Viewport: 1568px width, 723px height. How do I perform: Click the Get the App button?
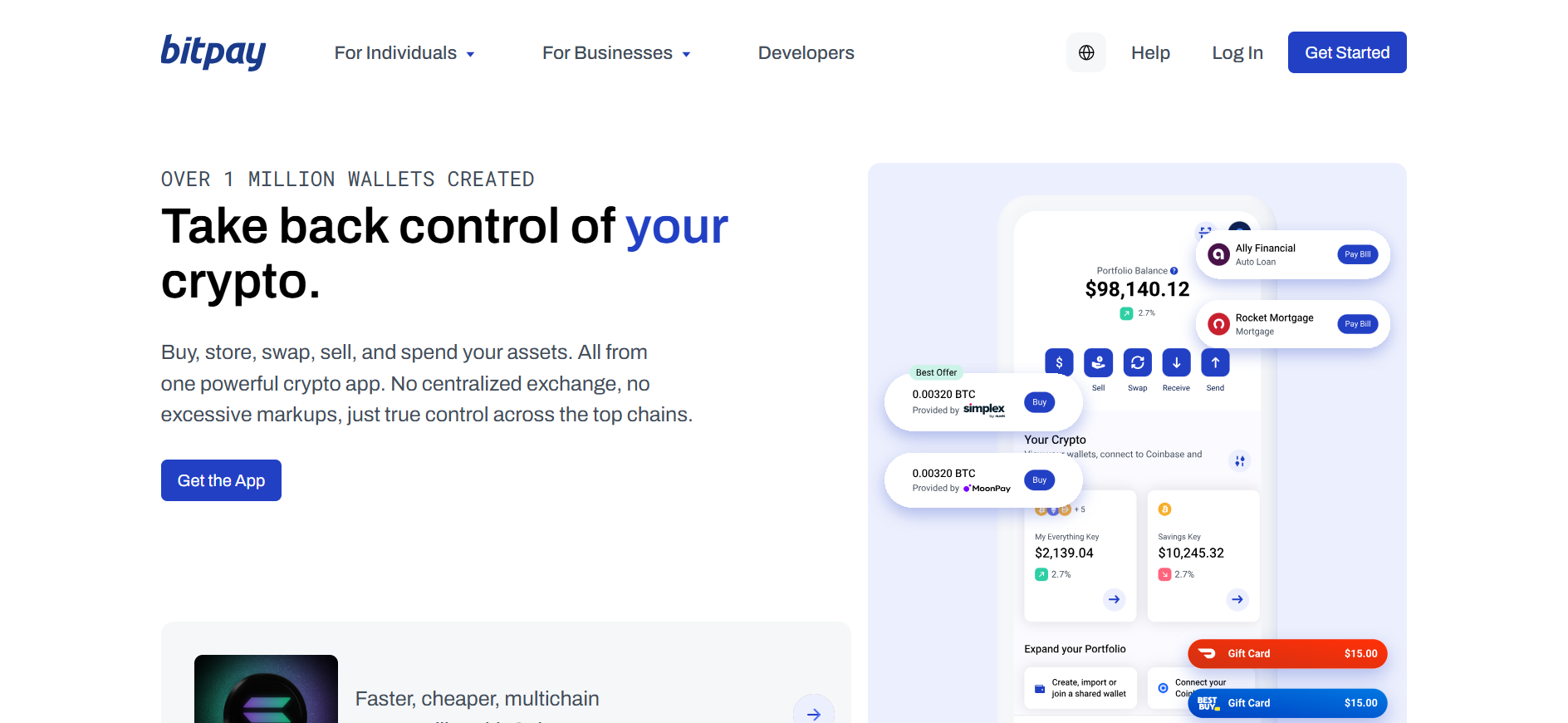point(221,480)
